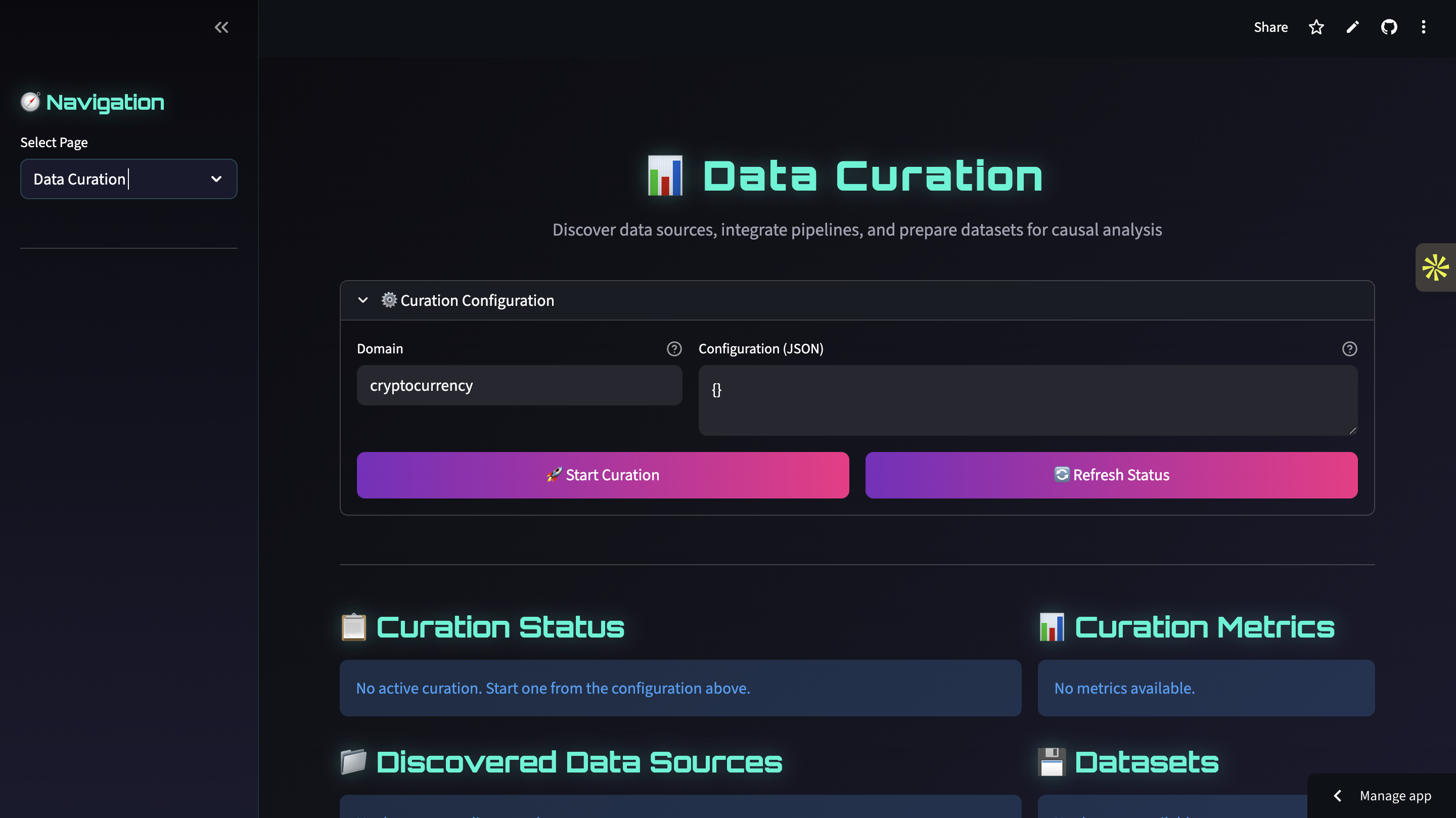Collapse the sidebar with double chevron
The height and width of the screenshot is (818, 1456).
221,27
